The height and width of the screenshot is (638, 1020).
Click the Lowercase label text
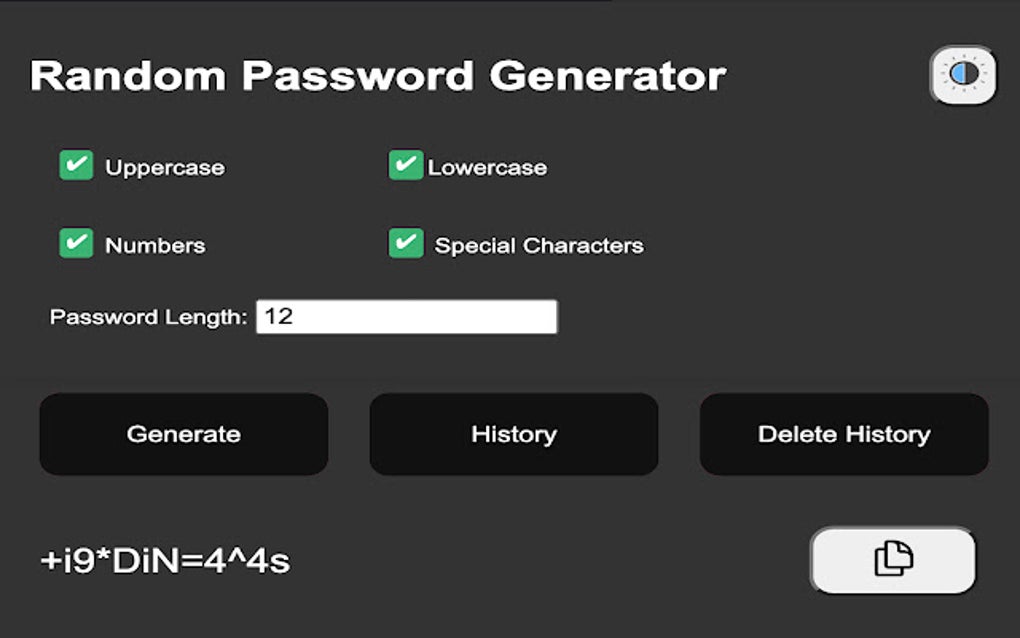tap(487, 168)
